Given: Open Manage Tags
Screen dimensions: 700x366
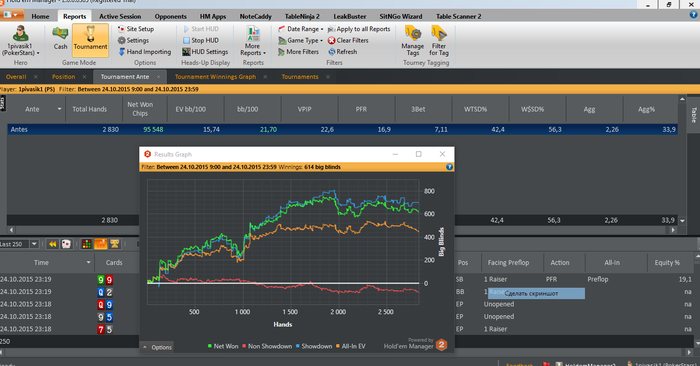Looking at the screenshot, I should coord(412,40).
